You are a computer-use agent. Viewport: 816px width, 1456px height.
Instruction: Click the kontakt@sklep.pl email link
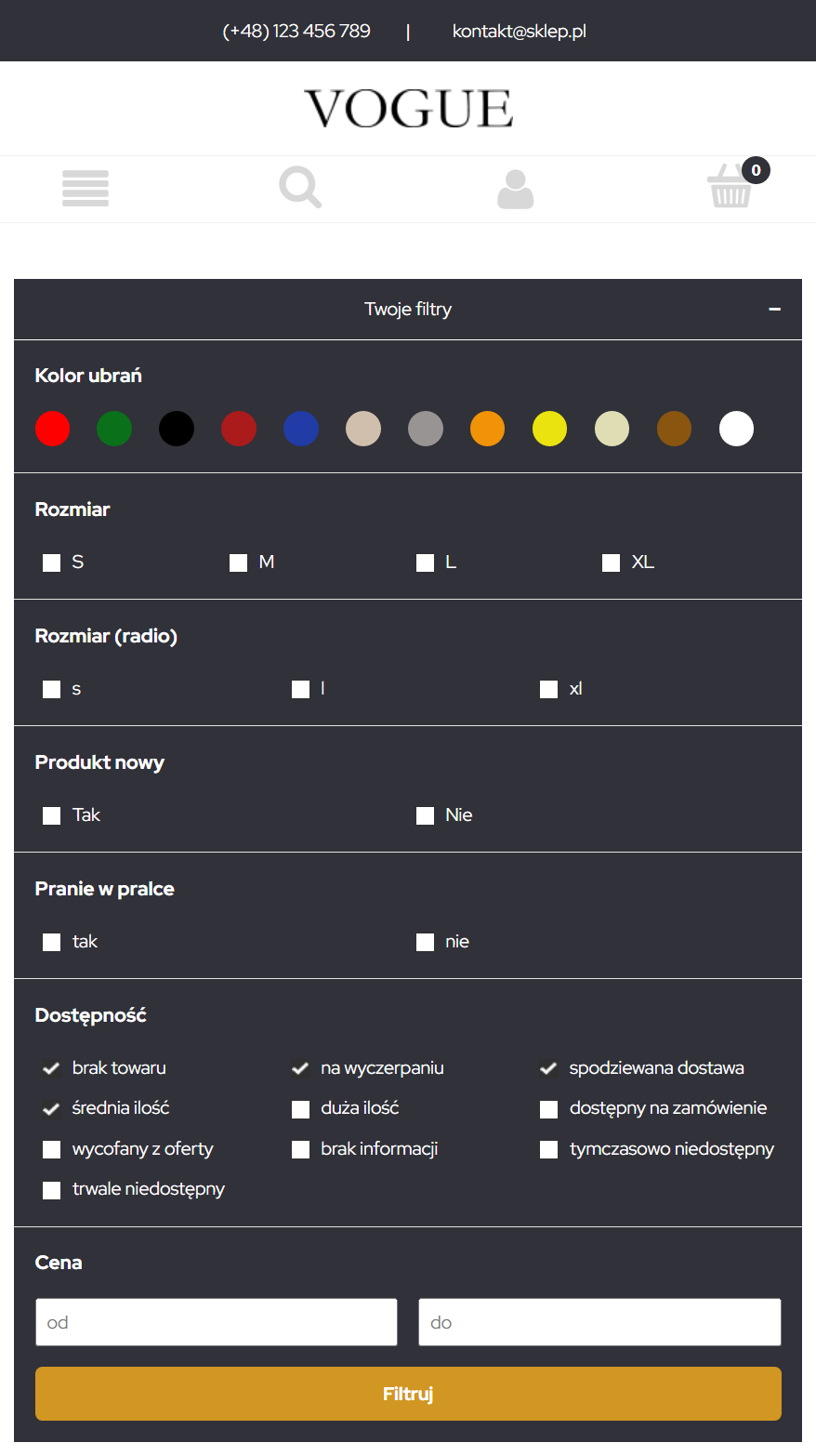click(x=519, y=31)
